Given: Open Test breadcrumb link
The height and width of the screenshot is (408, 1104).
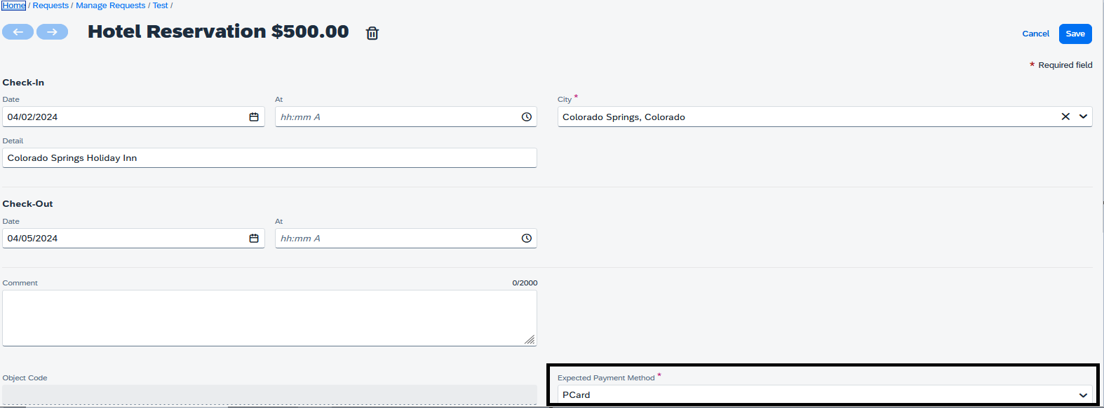Looking at the screenshot, I should pyautogui.click(x=160, y=6).
